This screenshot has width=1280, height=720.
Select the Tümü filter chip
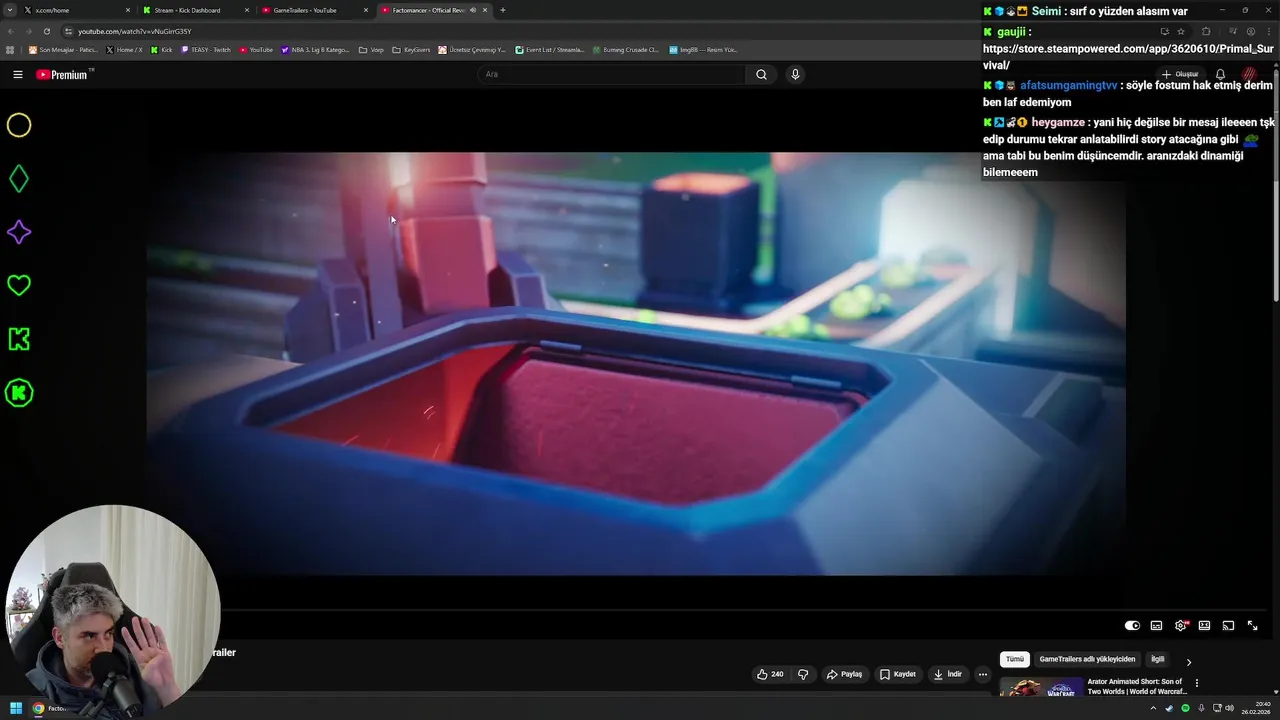1015,660
